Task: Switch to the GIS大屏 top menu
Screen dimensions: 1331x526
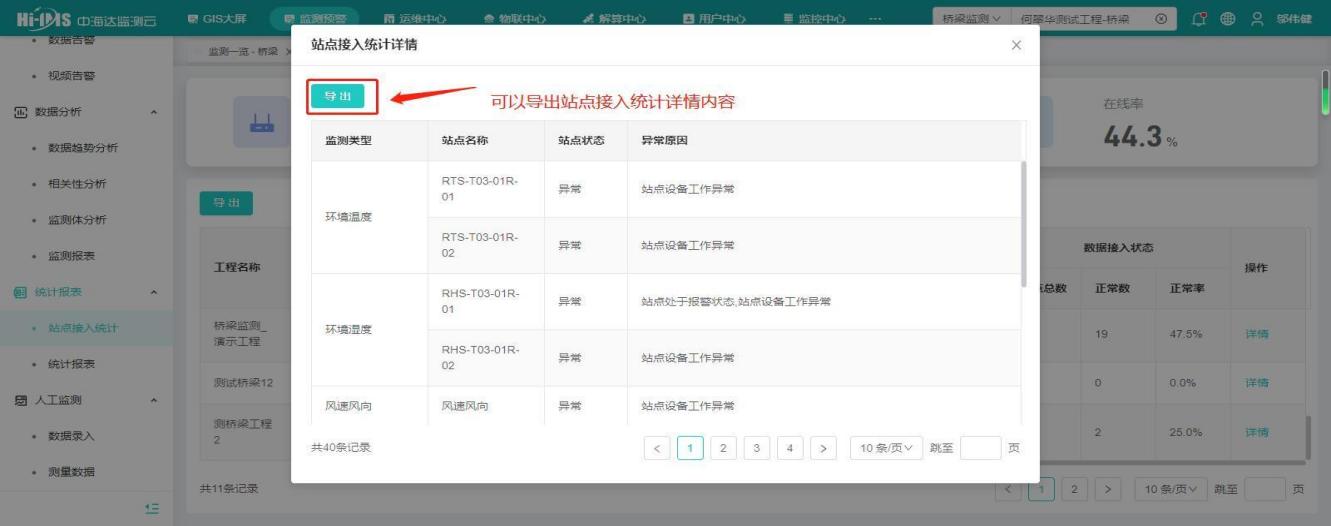Action: (217, 18)
